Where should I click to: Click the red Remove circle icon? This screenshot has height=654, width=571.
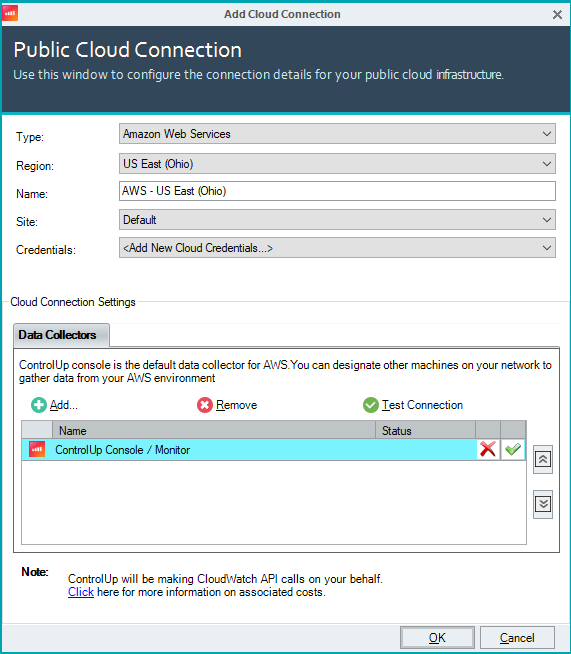coord(205,405)
